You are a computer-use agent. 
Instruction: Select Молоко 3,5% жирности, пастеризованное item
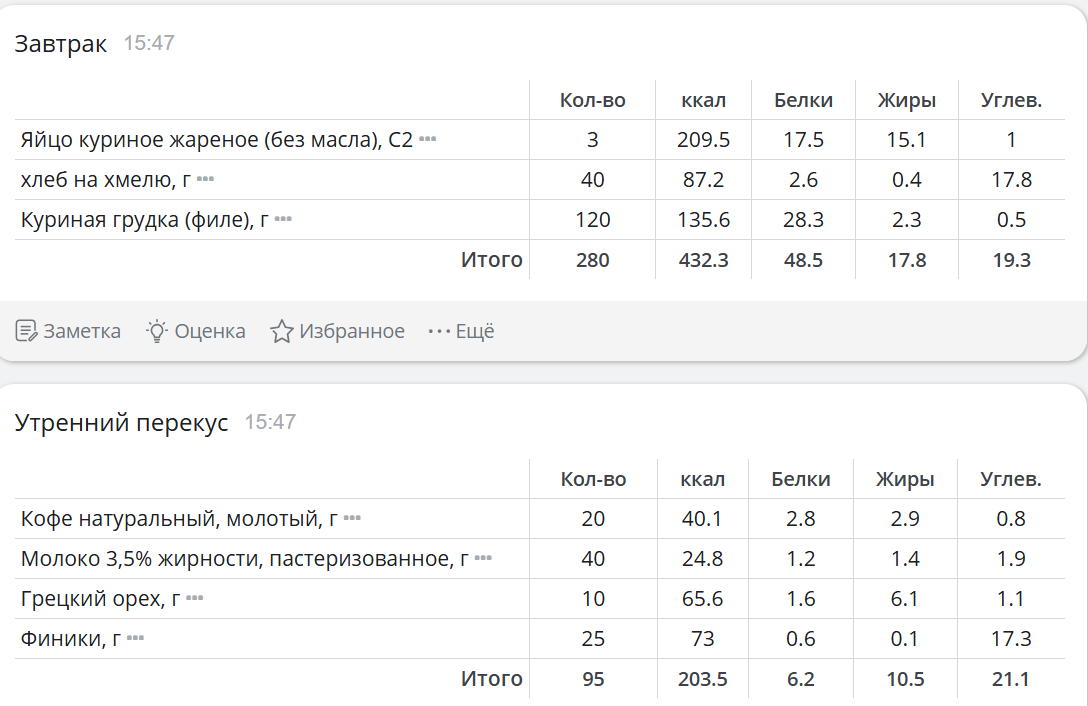tap(244, 559)
